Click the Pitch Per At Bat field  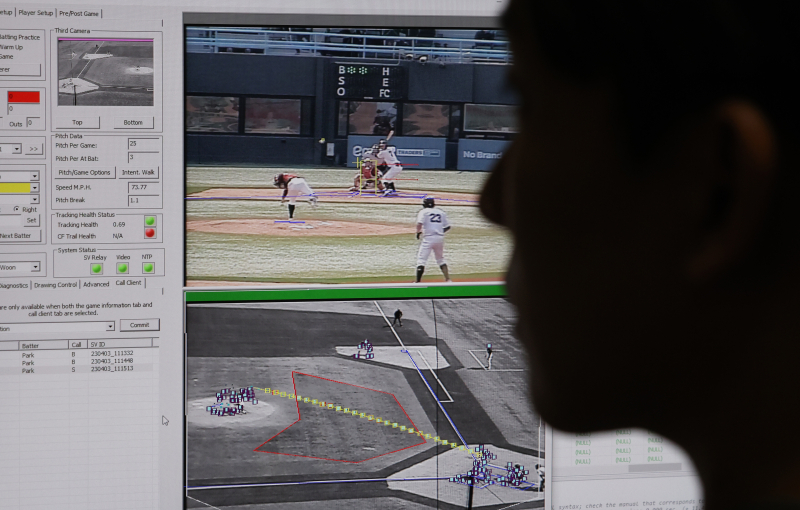click(143, 158)
